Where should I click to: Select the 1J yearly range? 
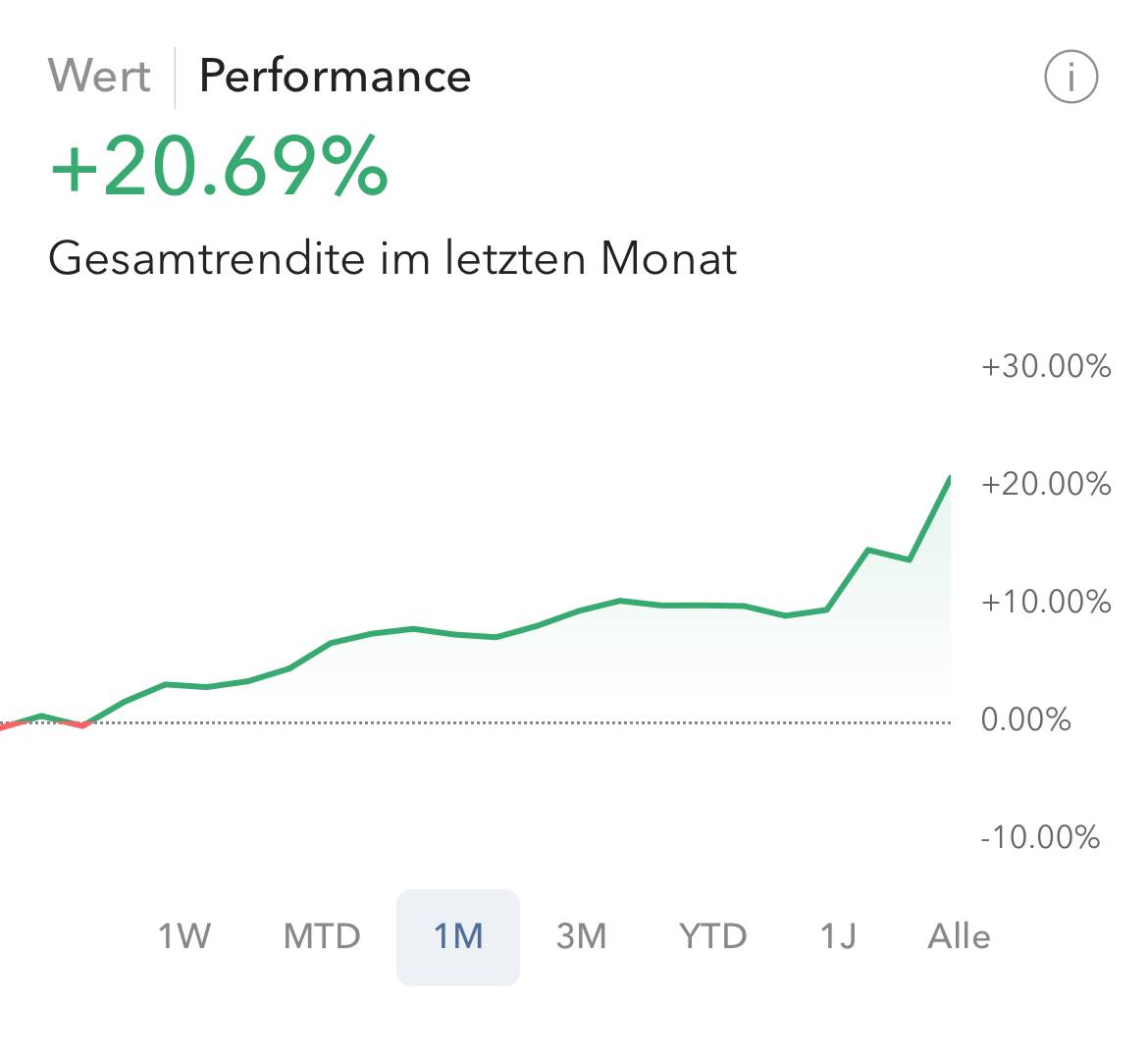[838, 936]
